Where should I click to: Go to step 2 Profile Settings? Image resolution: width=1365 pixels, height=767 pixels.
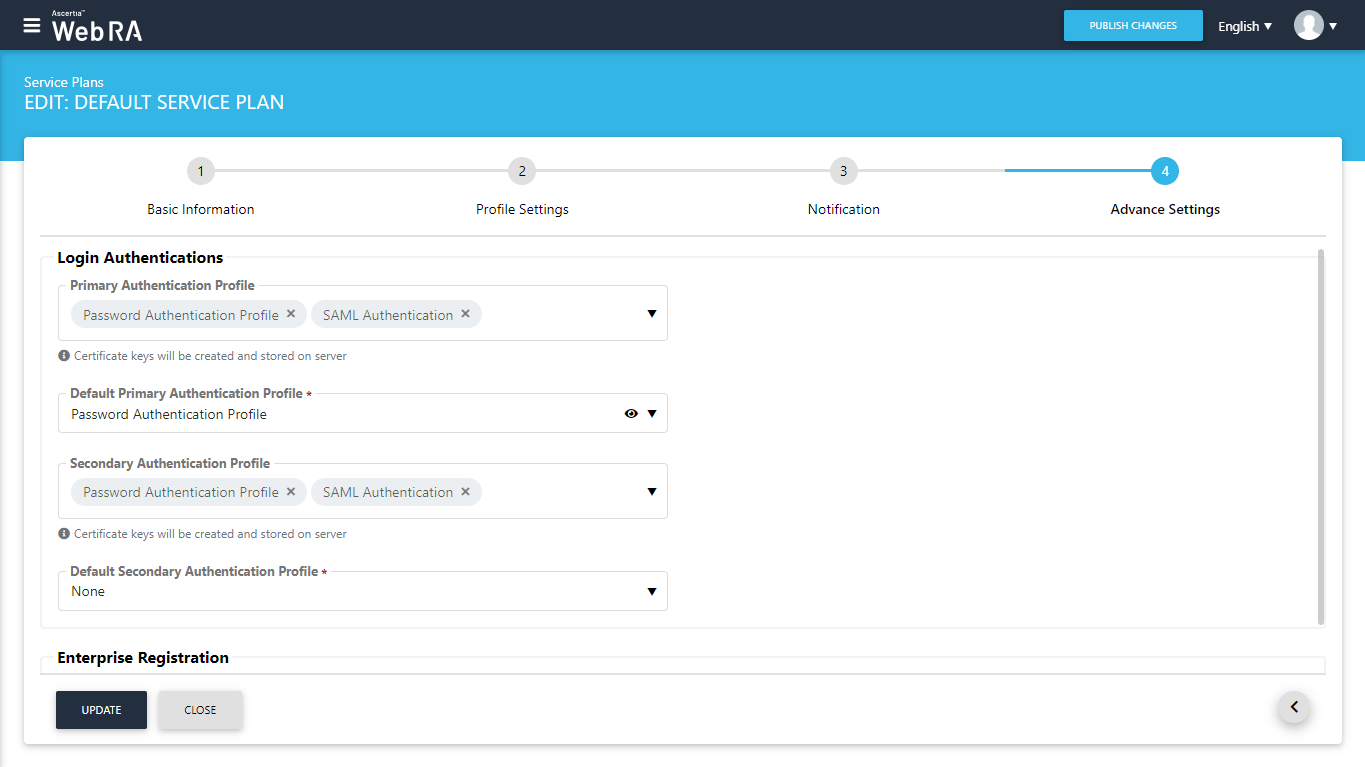[521, 171]
